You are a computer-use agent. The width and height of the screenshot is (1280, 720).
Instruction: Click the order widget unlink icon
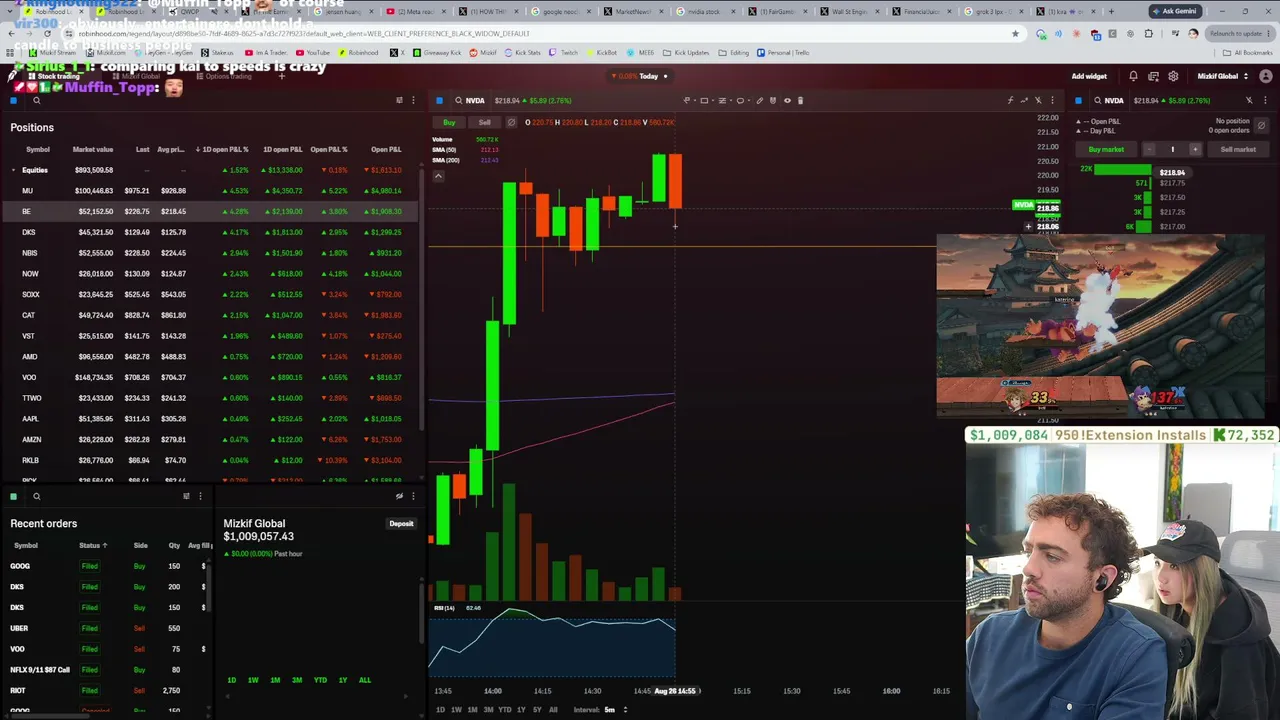pyautogui.click(x=1249, y=100)
